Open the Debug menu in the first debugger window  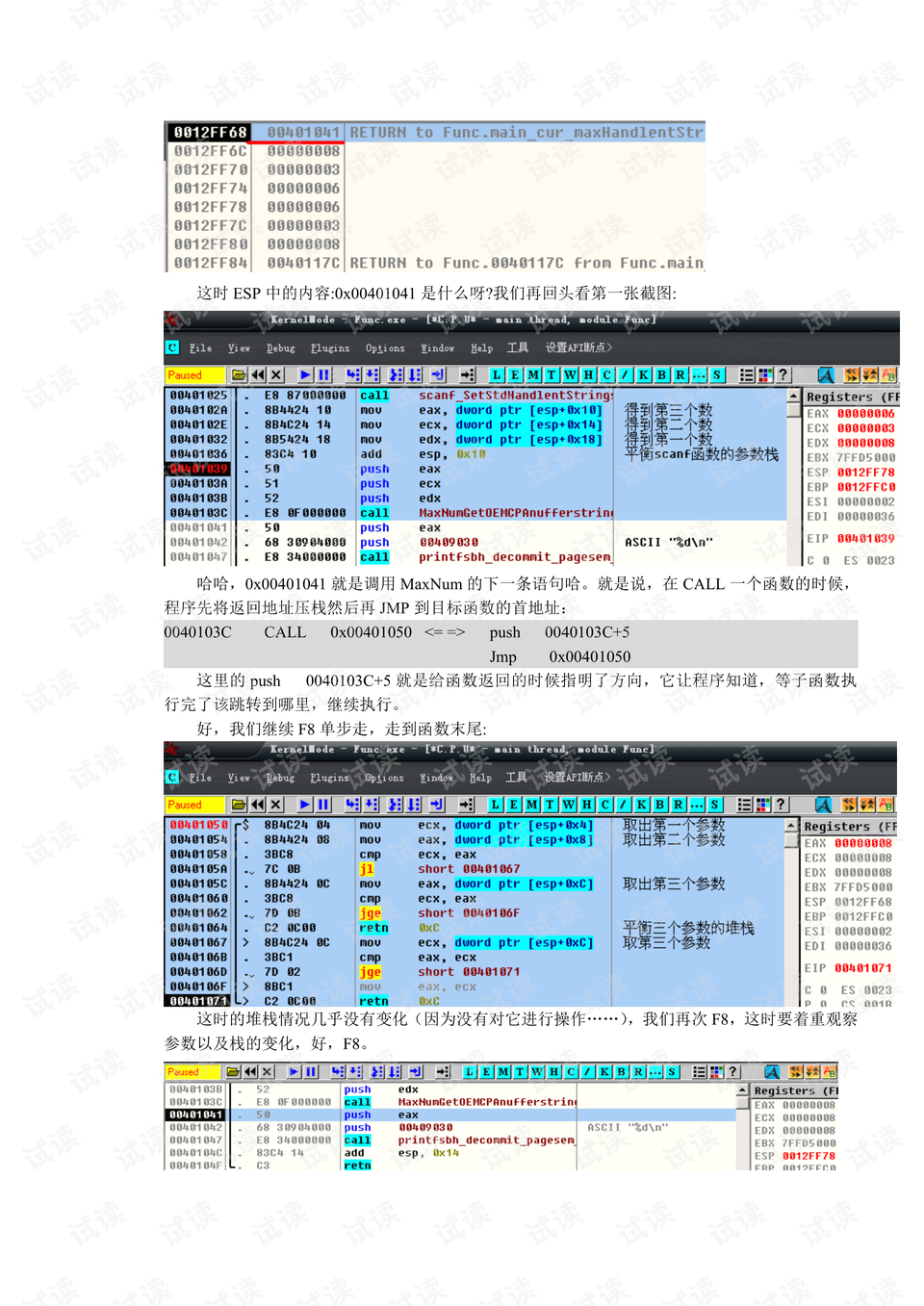280,348
